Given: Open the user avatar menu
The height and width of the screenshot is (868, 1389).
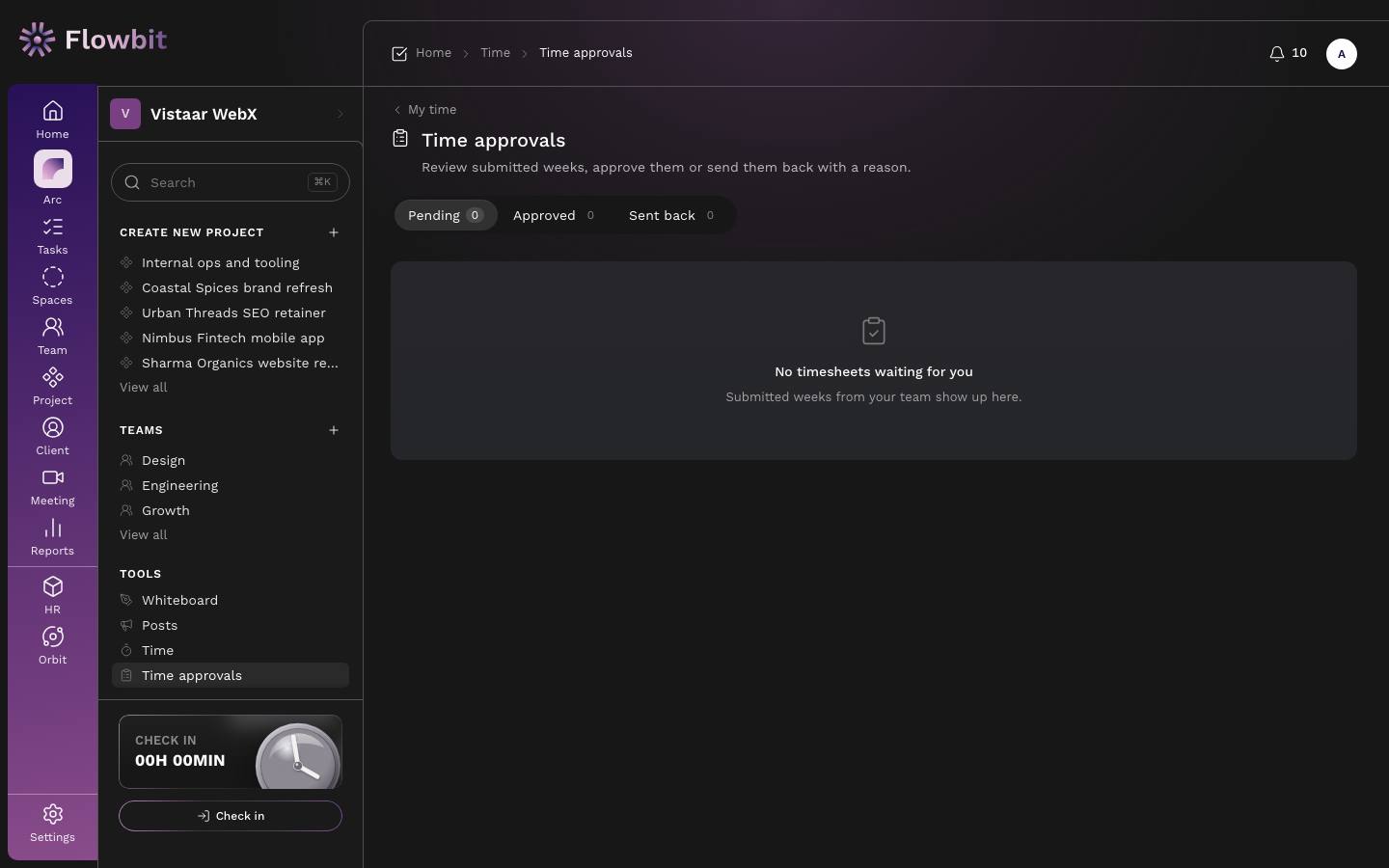Looking at the screenshot, I should [1341, 54].
